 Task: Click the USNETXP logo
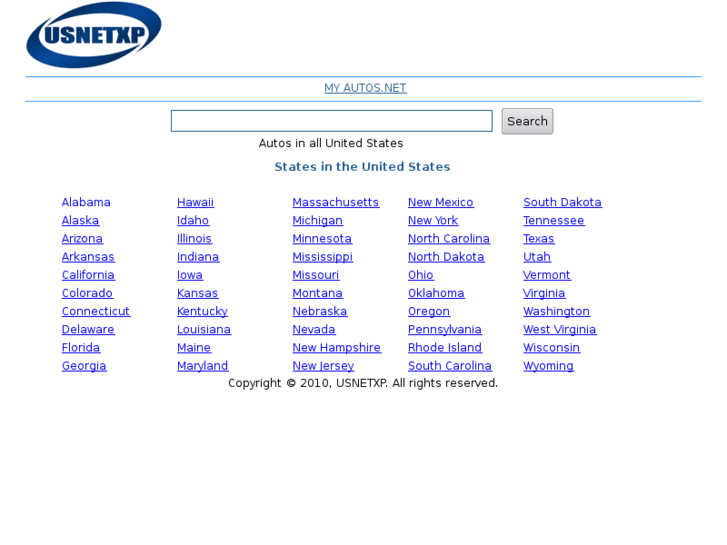[x=94, y=35]
